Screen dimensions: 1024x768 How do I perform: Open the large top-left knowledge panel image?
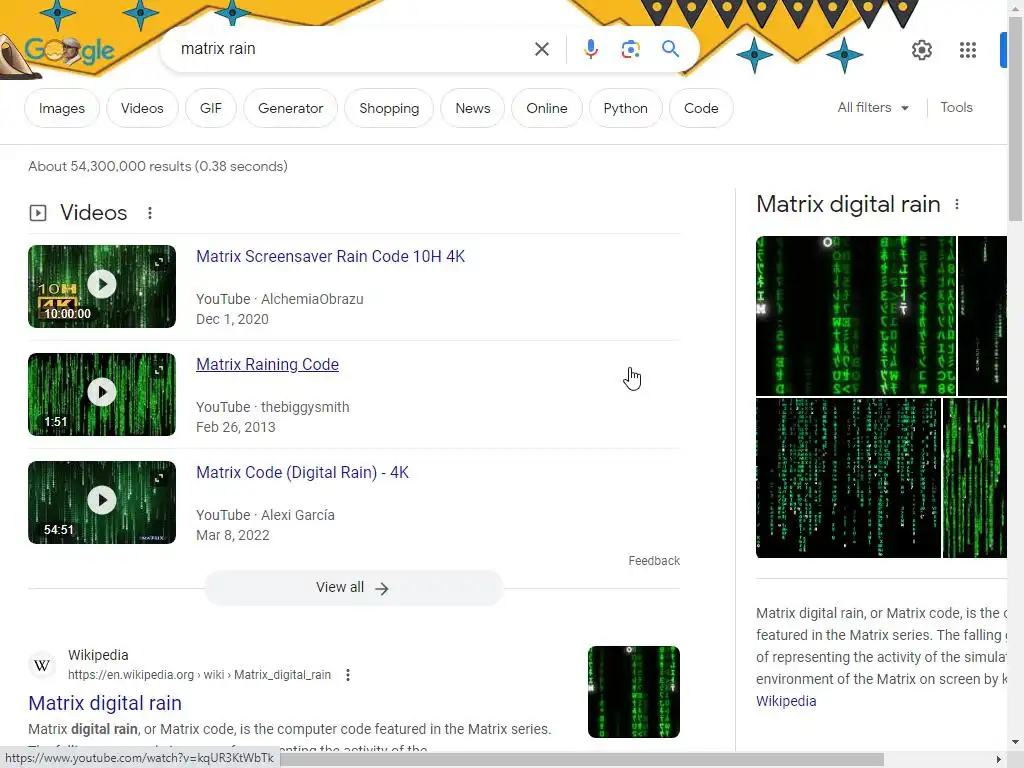click(x=856, y=316)
